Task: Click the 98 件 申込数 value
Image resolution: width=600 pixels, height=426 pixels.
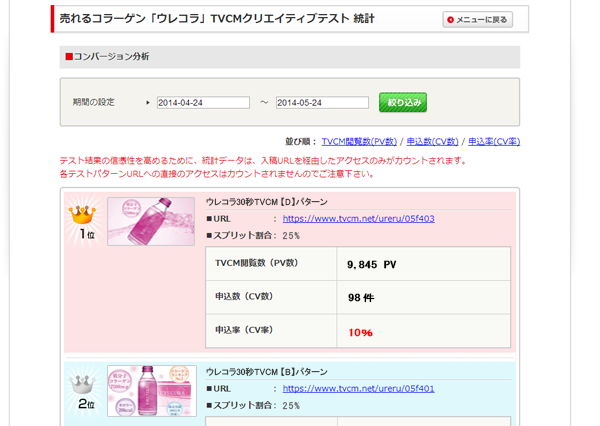Action: point(360,297)
